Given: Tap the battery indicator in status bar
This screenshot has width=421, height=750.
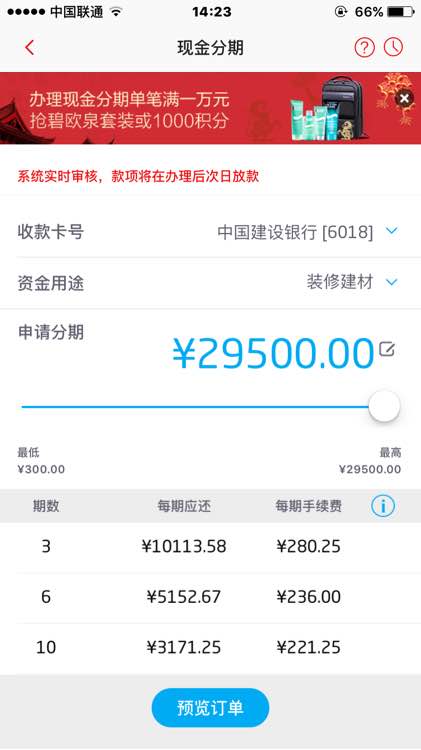Looking at the screenshot, I should (401, 12).
